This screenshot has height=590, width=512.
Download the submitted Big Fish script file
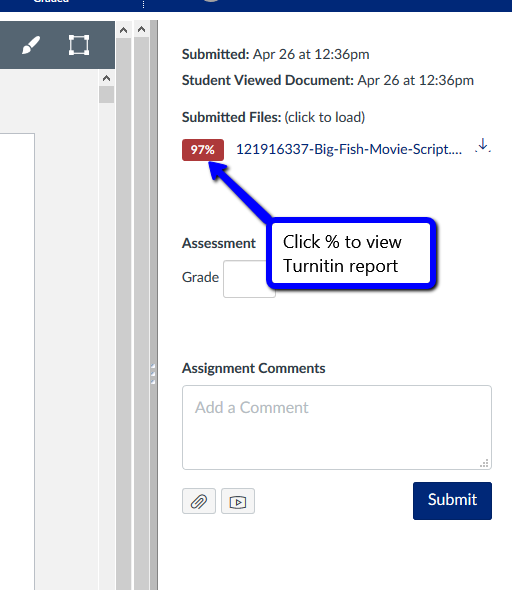483,146
